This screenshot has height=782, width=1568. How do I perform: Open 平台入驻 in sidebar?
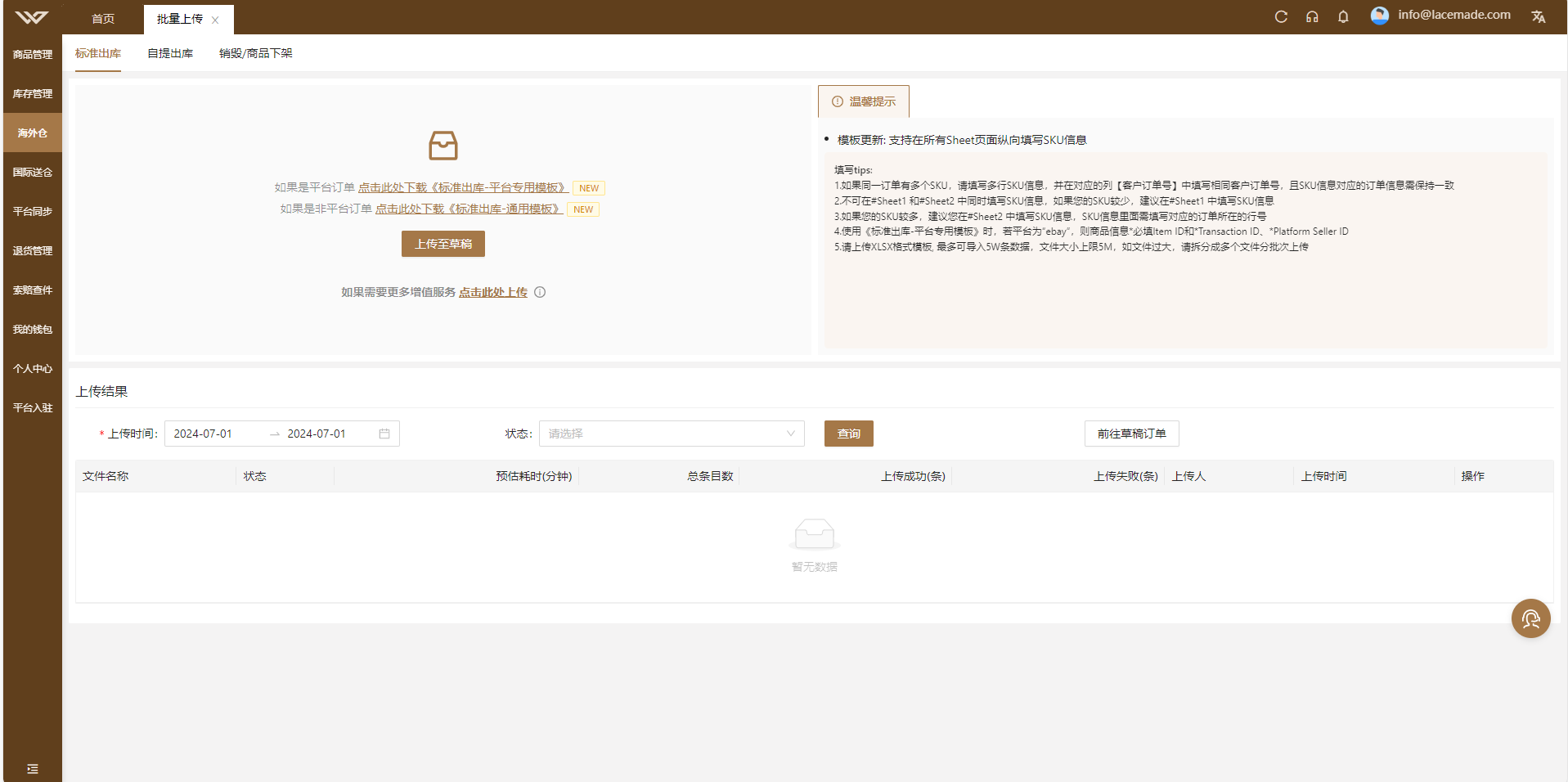pos(33,407)
